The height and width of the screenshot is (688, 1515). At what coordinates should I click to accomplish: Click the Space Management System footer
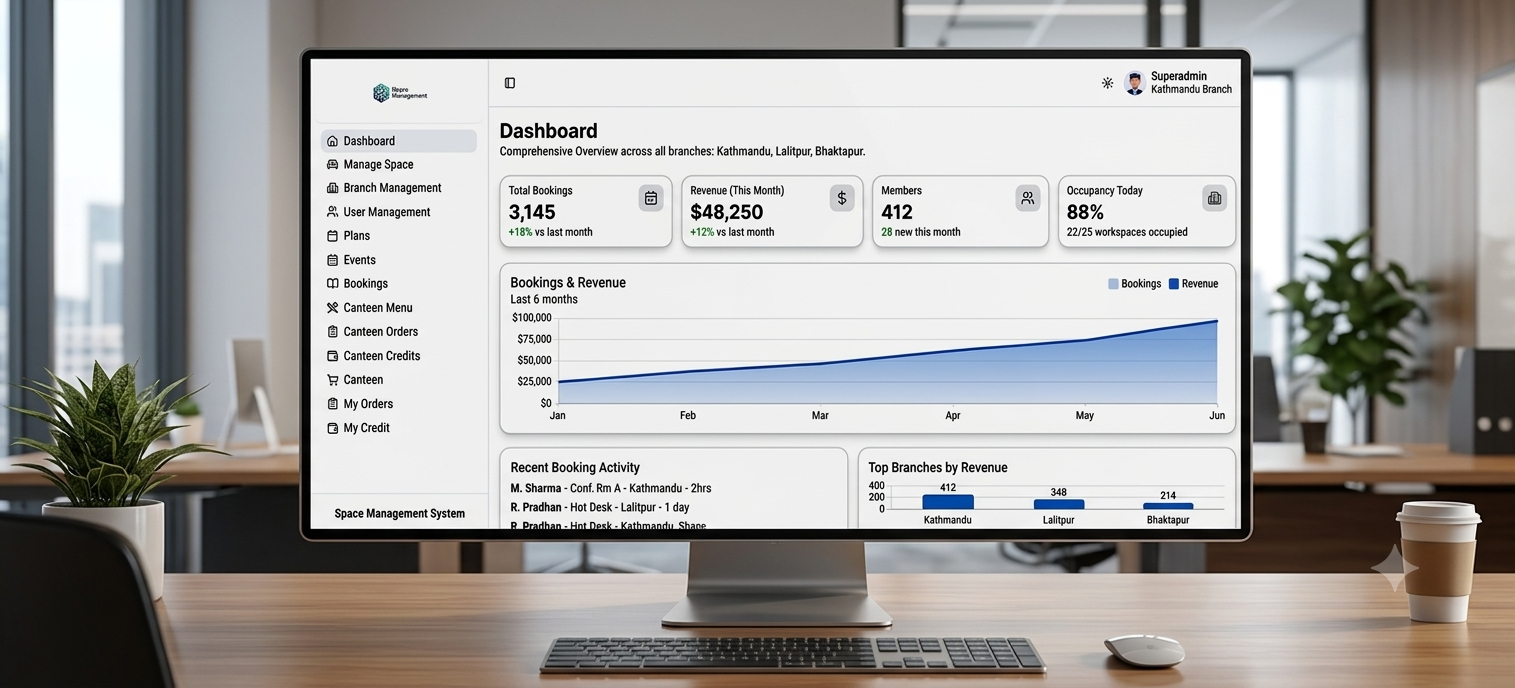400,513
